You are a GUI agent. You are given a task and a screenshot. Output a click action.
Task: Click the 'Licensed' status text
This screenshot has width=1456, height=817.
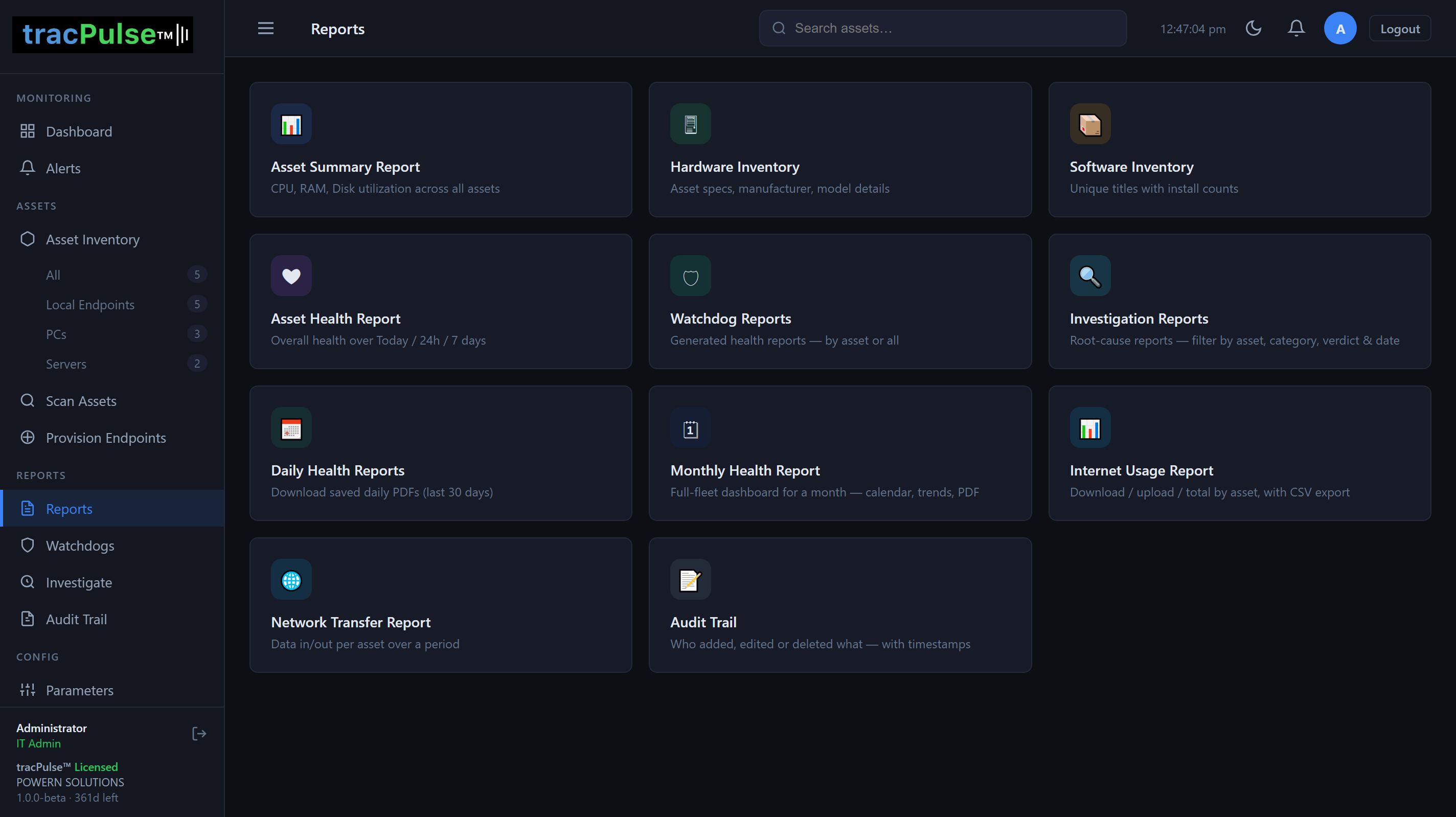pos(96,767)
